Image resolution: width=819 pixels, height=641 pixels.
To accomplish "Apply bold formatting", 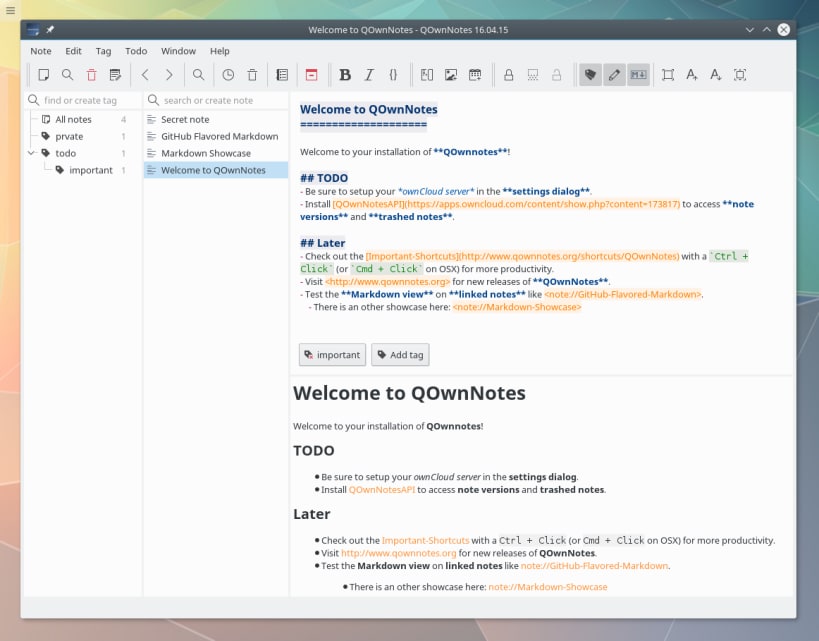I will [345, 75].
